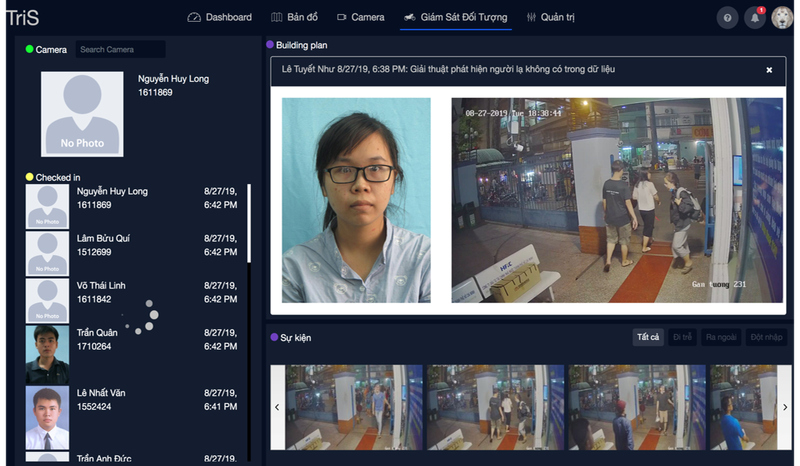
Task: Click the Checked in list scrollbar
Action: pyautogui.click(x=249, y=223)
